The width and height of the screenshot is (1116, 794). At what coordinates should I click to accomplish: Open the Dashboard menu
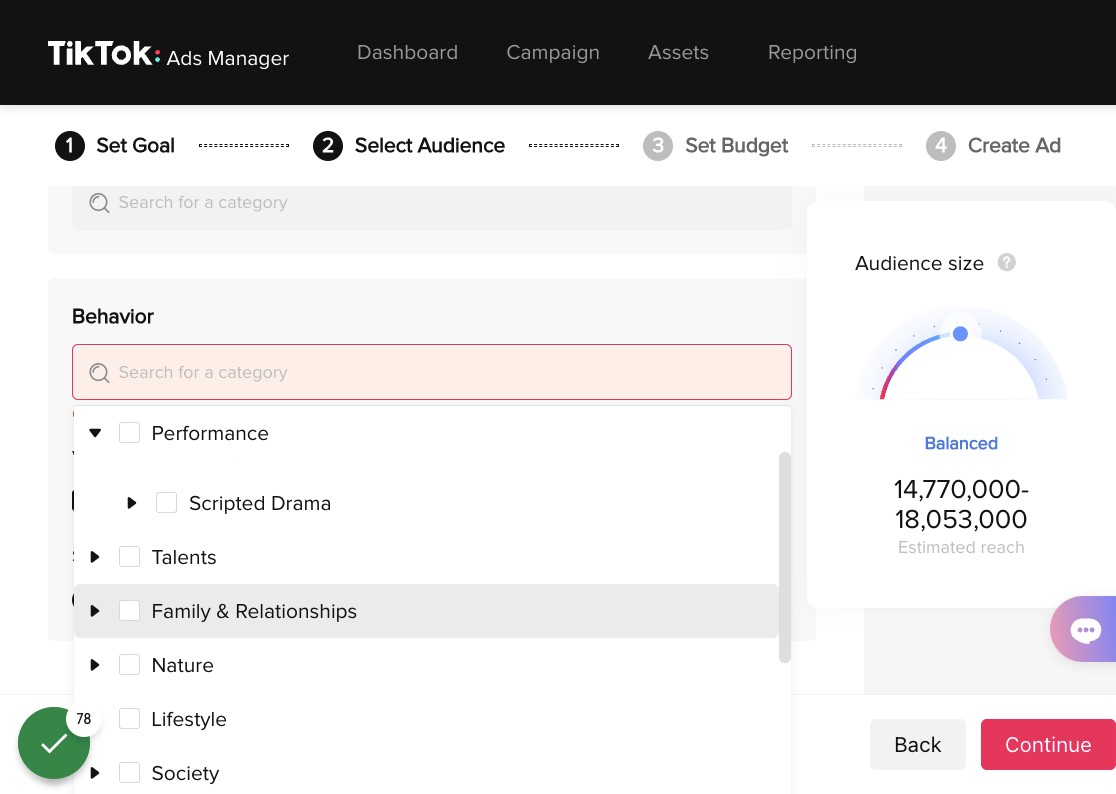(x=407, y=53)
